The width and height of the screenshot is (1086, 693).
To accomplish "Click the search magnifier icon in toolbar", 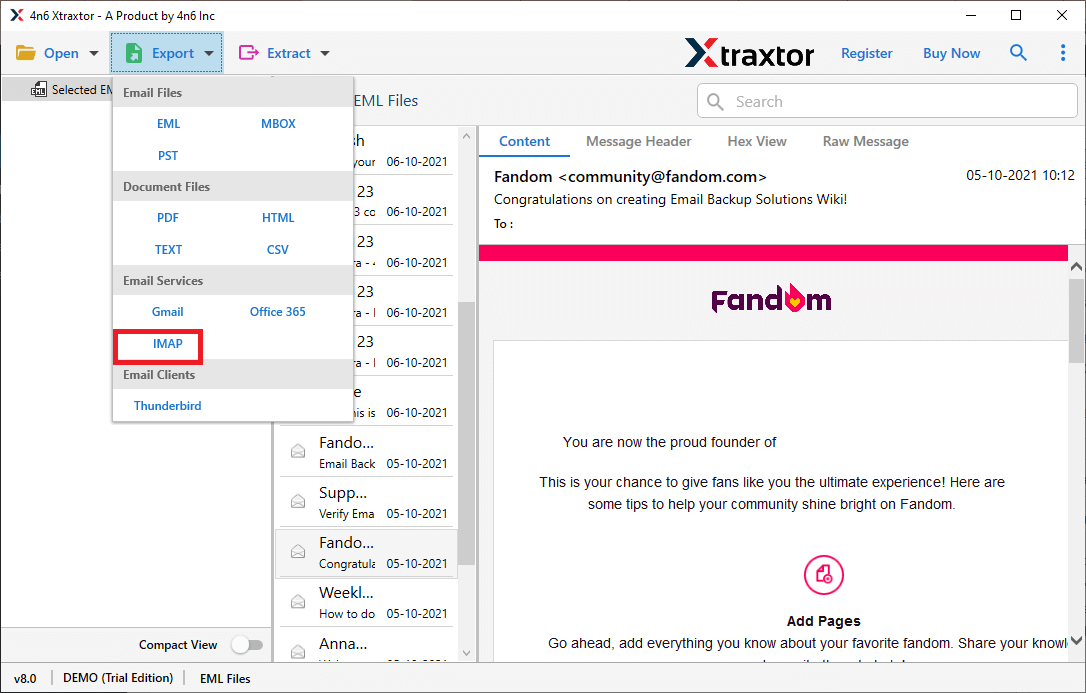I will click(x=1018, y=53).
